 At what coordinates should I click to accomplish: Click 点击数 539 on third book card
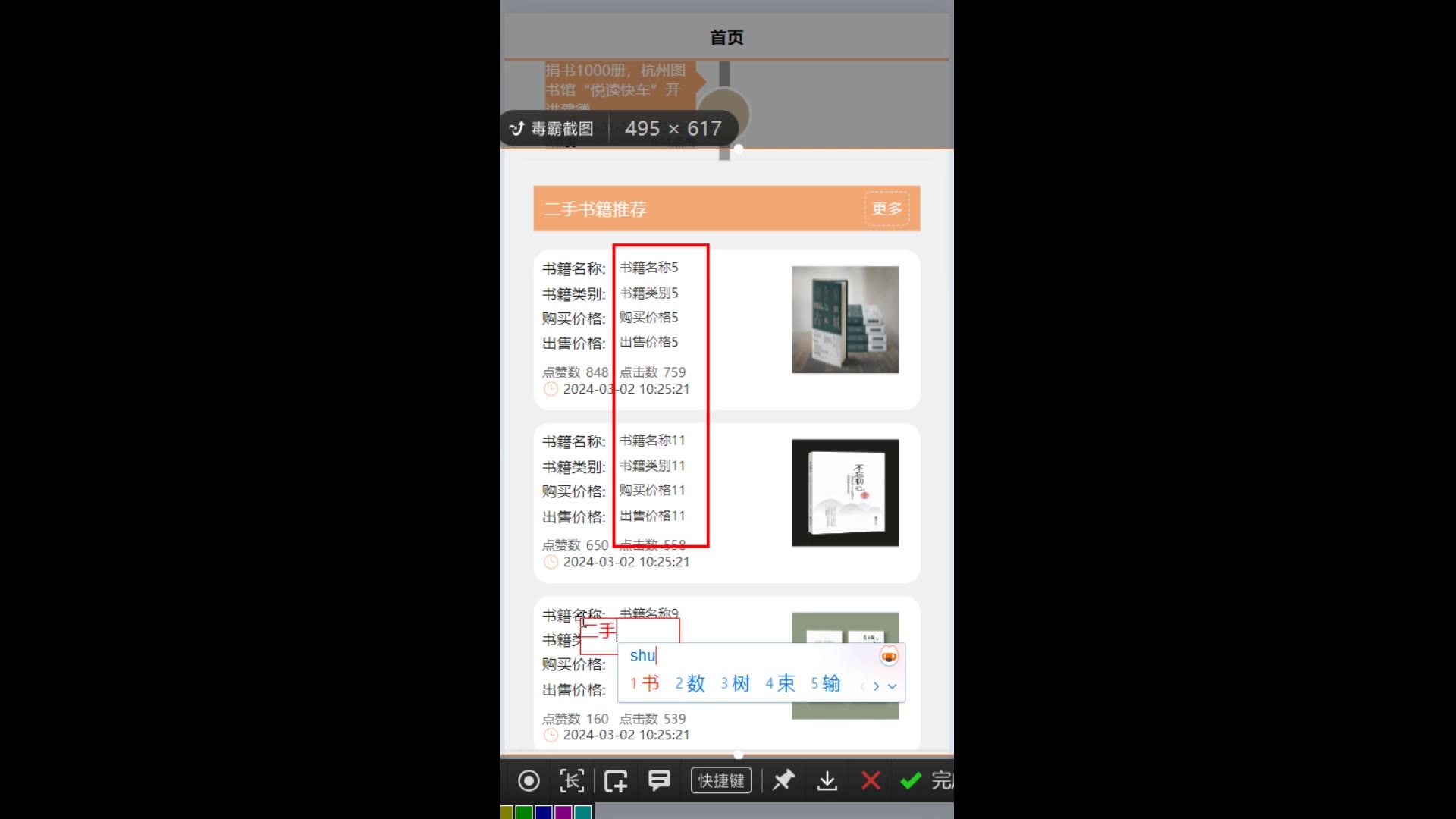click(653, 719)
